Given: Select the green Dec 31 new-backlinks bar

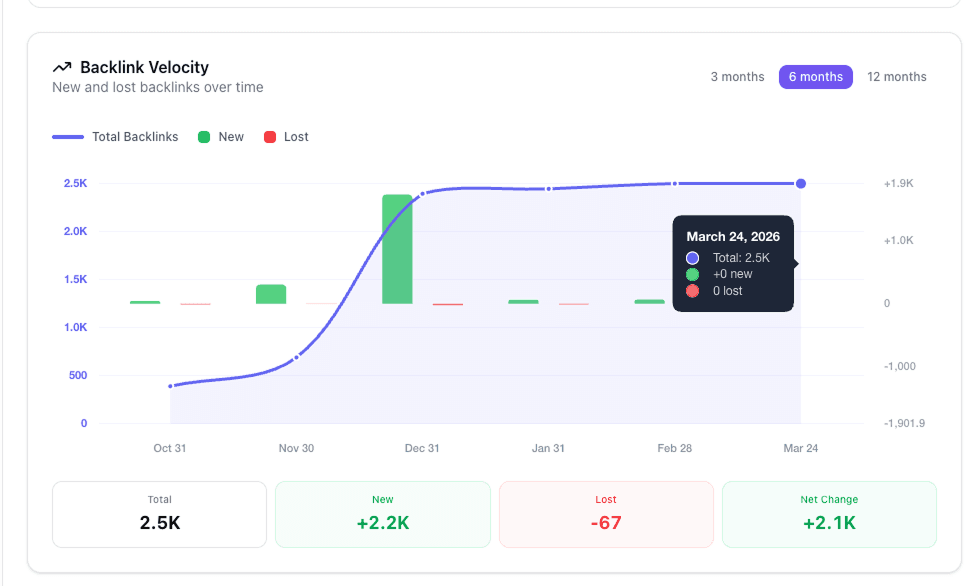Looking at the screenshot, I should click(x=397, y=250).
